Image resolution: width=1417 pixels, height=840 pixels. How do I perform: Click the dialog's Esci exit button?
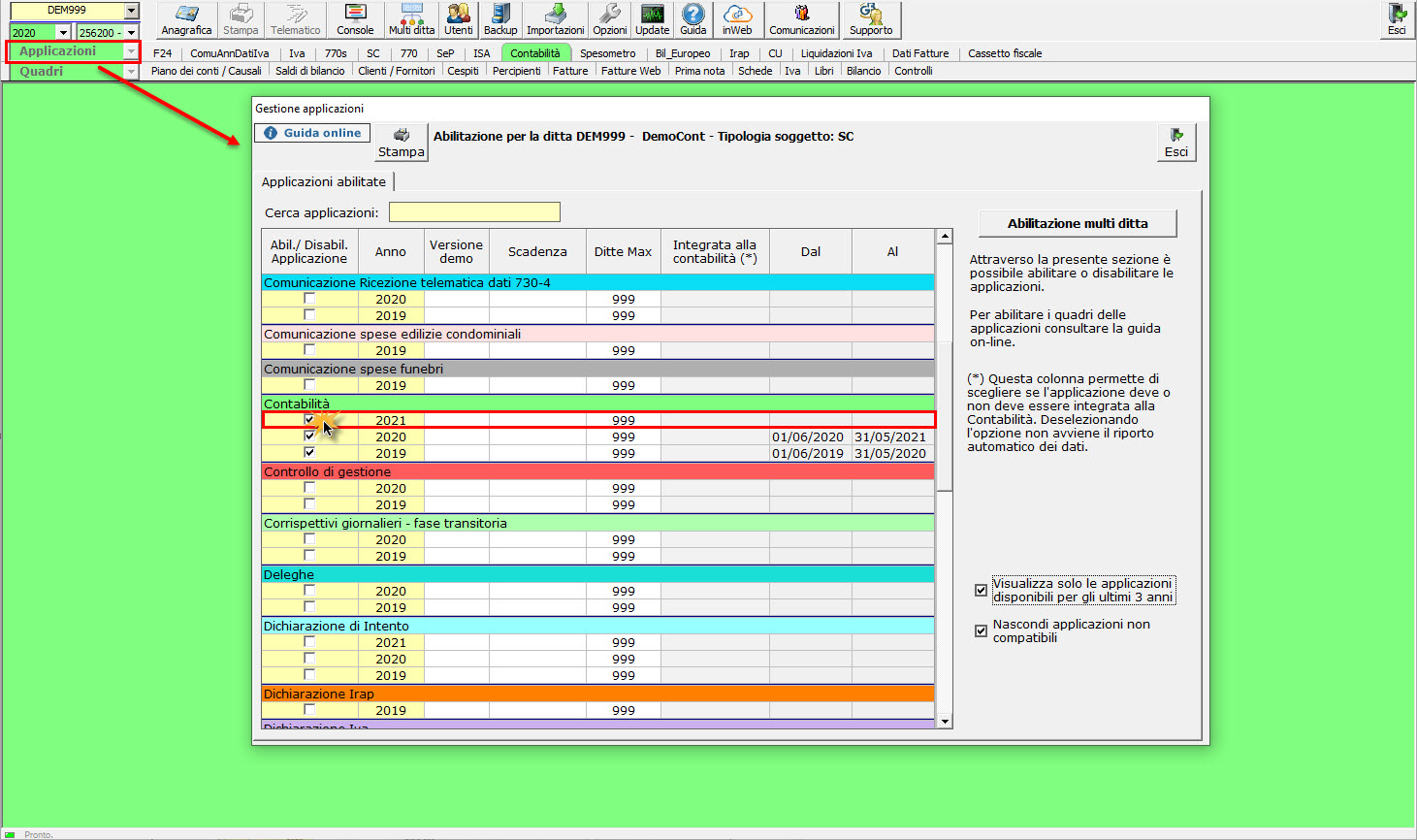pos(1176,143)
